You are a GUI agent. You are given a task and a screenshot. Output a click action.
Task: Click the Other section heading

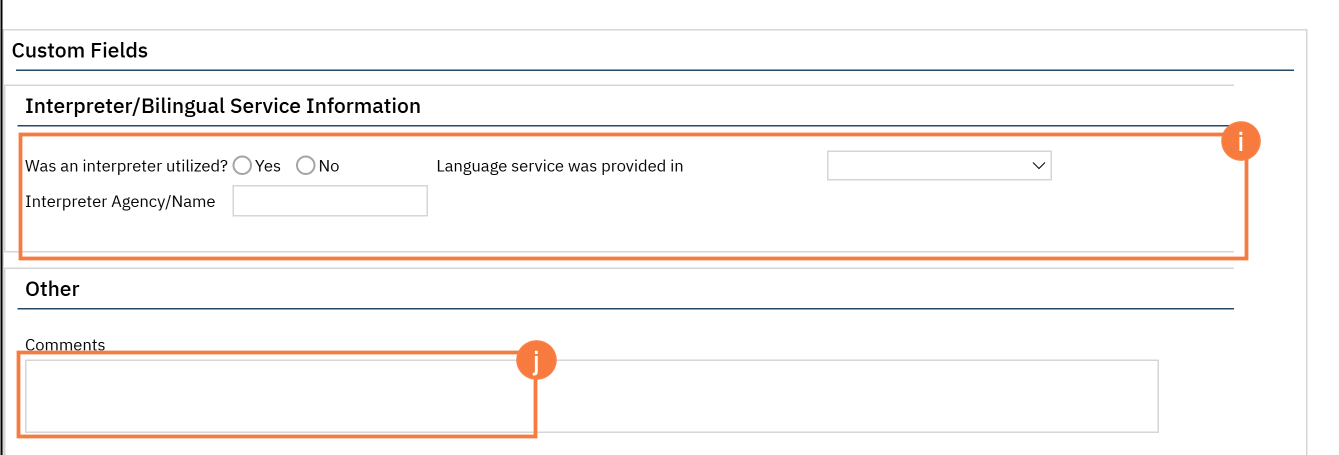click(x=52, y=290)
